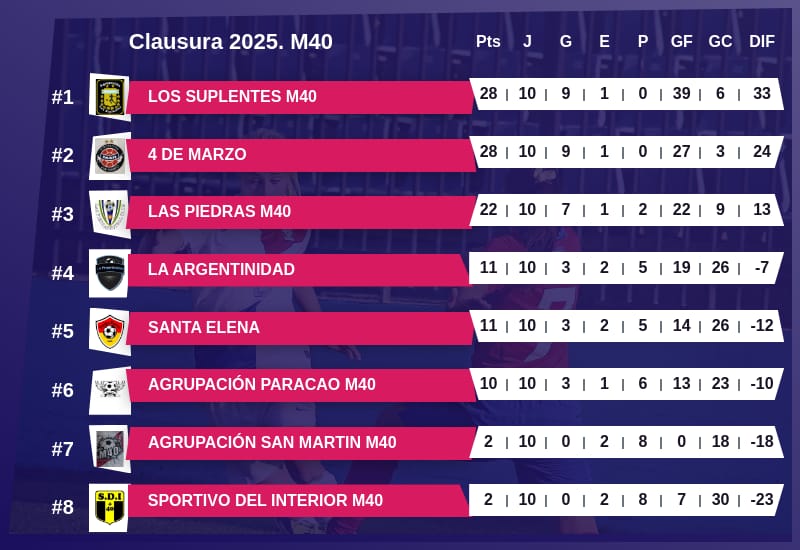Select the SANTA ELENA team name
The height and width of the screenshot is (550, 800).
[x=203, y=327]
